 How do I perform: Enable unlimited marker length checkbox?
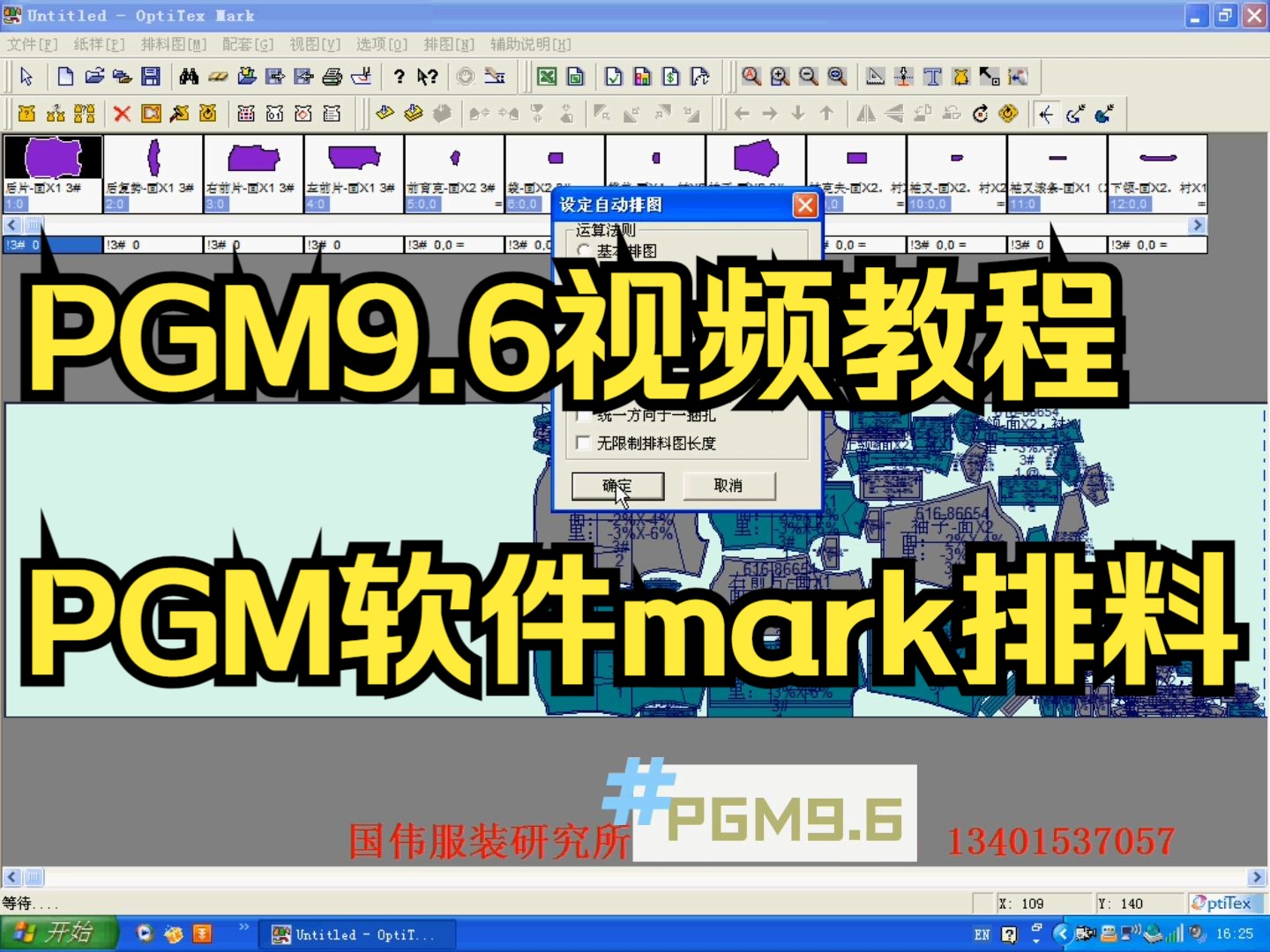[x=583, y=443]
